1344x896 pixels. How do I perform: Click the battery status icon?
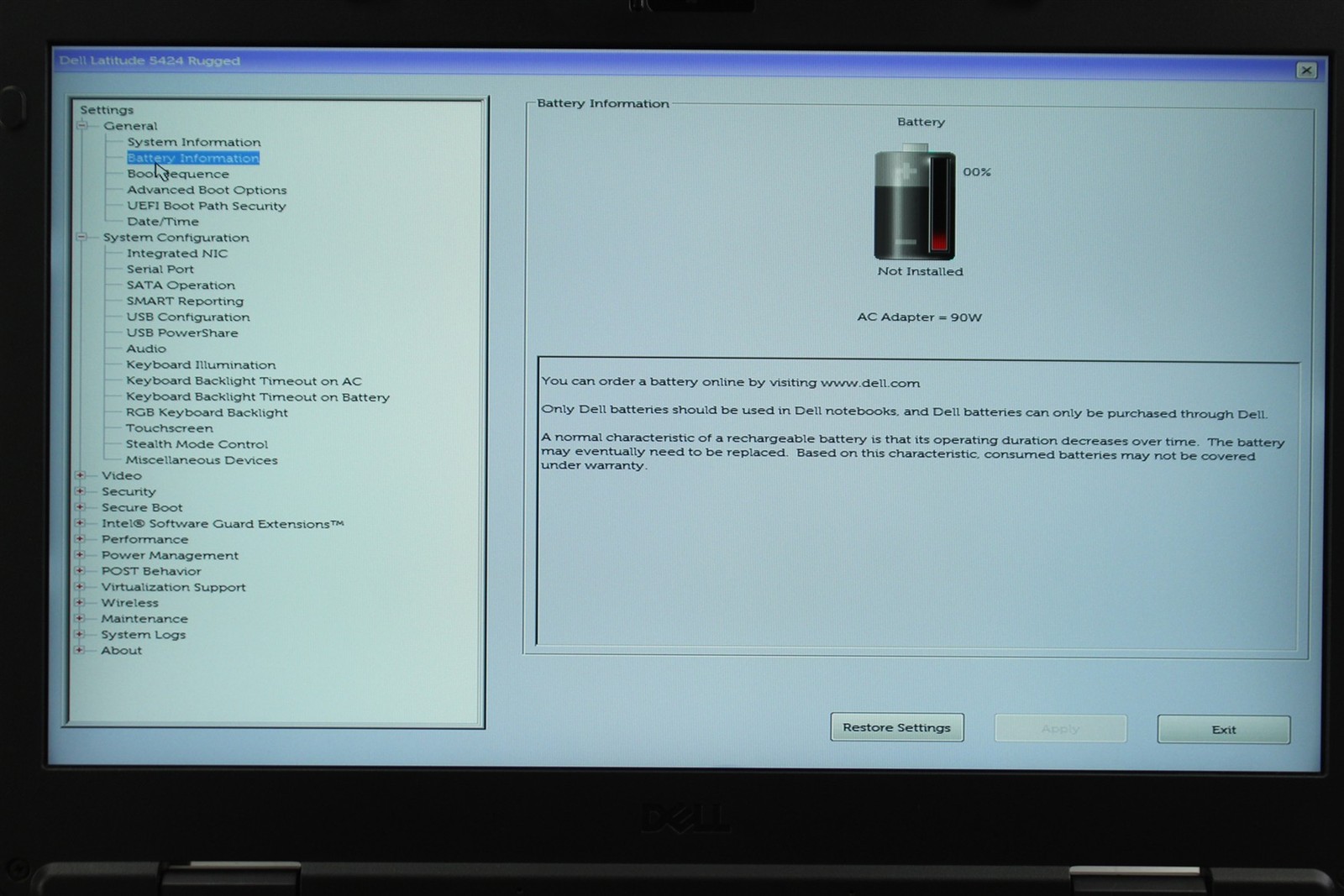[914, 202]
